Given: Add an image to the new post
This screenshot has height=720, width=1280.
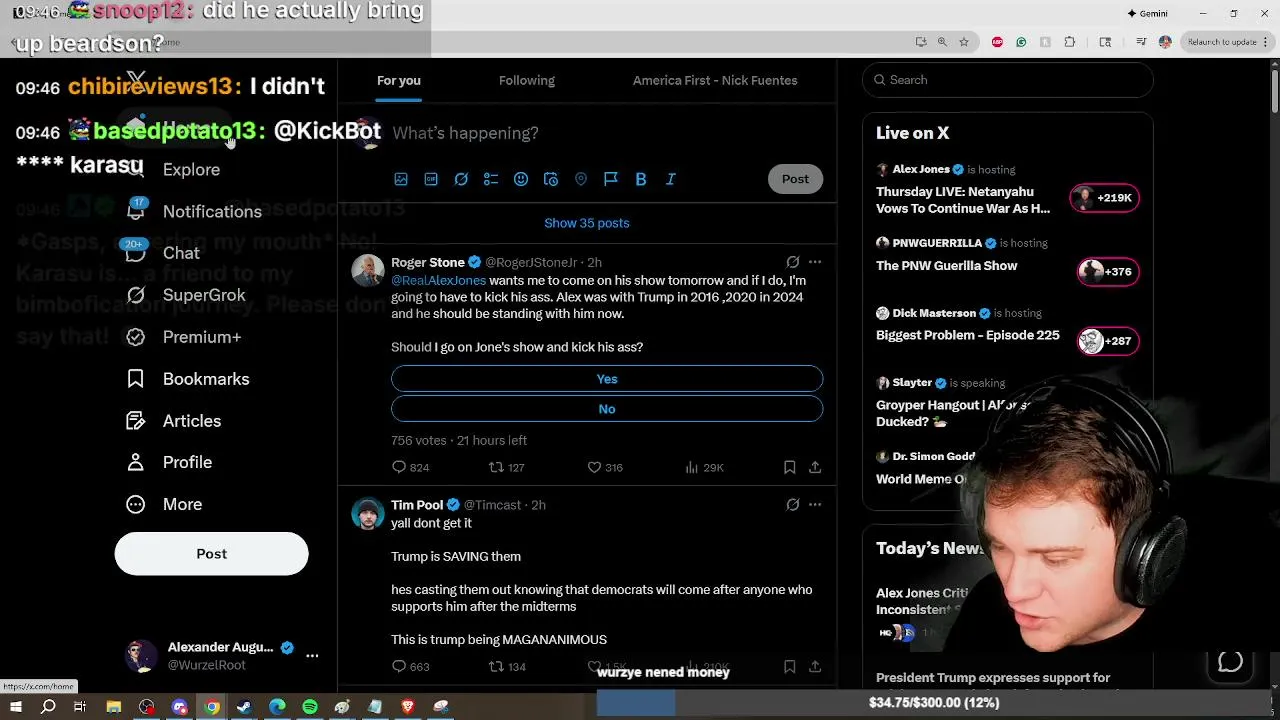Looking at the screenshot, I should point(401,179).
